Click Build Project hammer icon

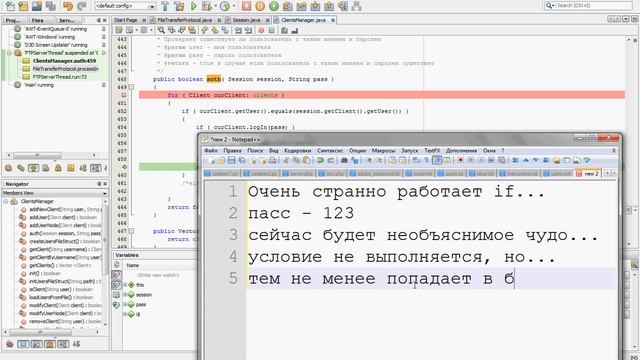165,6
